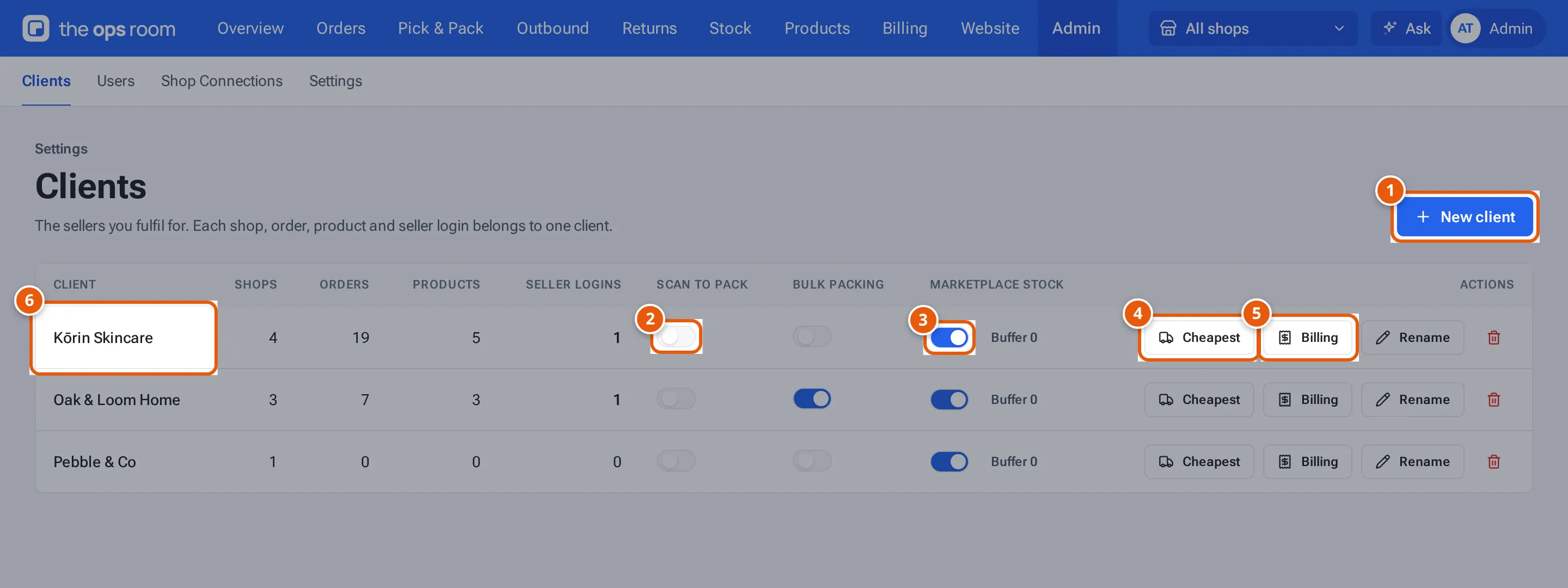The image size is (1568, 588).
Task: Click the ops room logo icon
Action: [36, 28]
